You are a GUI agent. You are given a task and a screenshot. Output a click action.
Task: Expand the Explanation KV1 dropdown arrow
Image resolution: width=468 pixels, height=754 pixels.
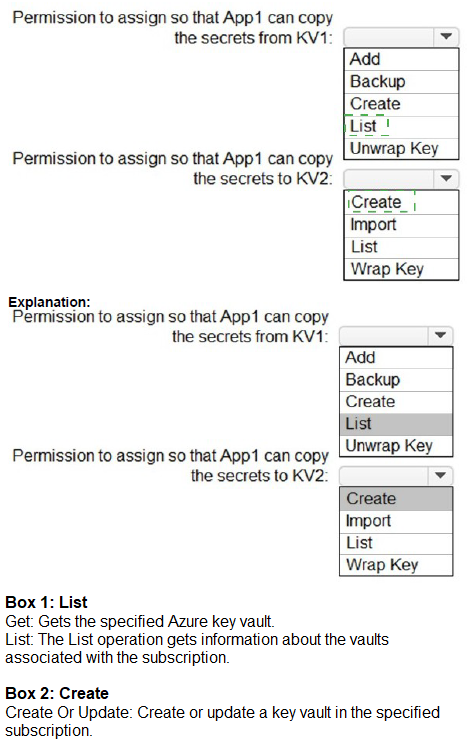[x=441, y=335]
